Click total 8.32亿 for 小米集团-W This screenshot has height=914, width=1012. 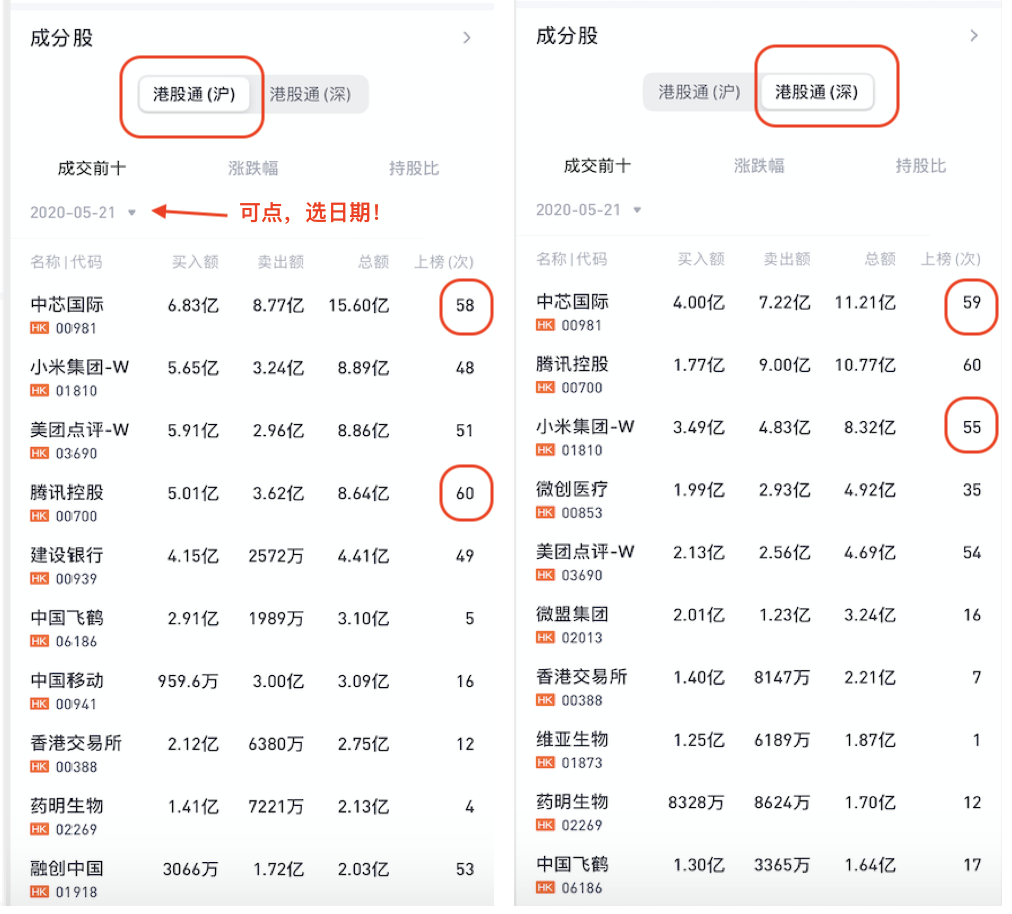tap(869, 428)
